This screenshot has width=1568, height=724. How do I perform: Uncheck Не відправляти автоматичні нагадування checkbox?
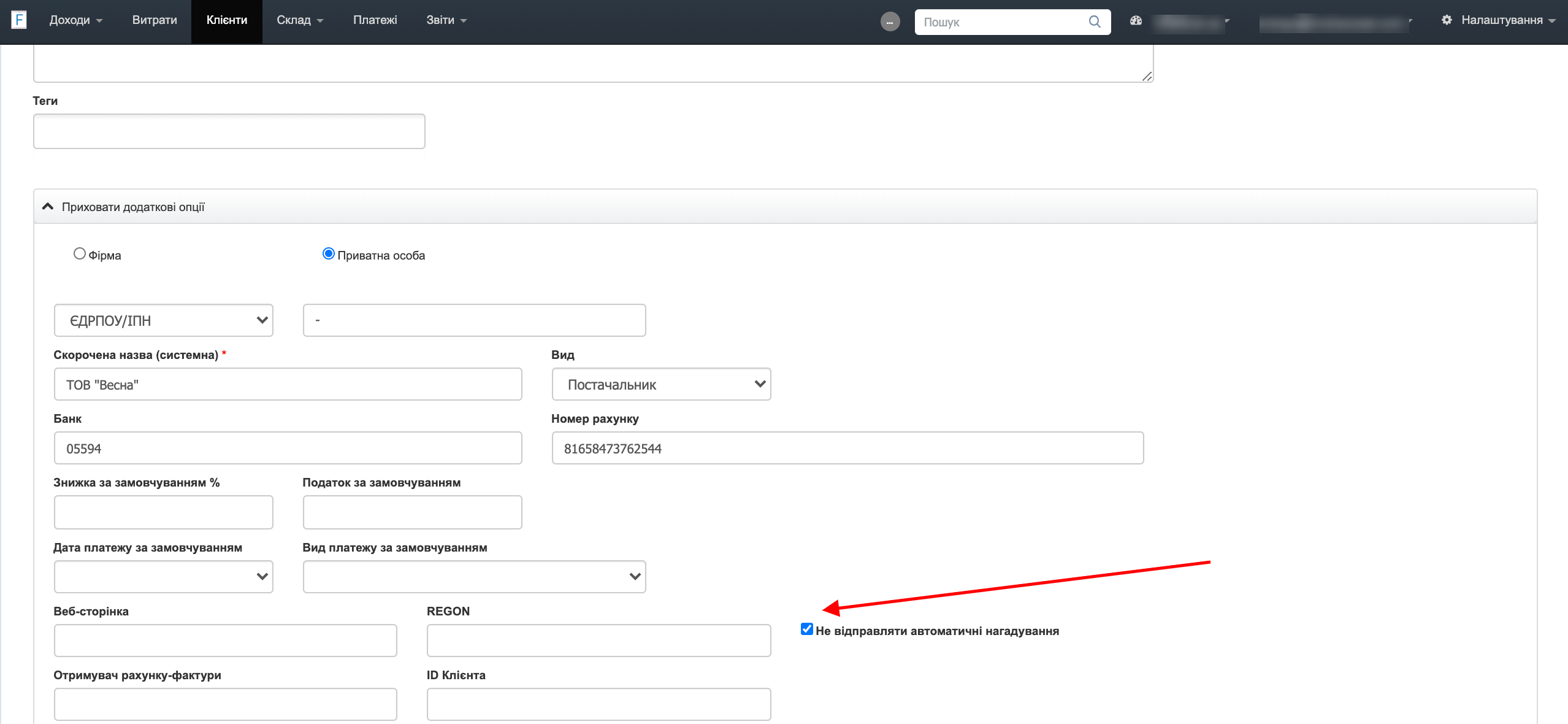[x=807, y=629]
